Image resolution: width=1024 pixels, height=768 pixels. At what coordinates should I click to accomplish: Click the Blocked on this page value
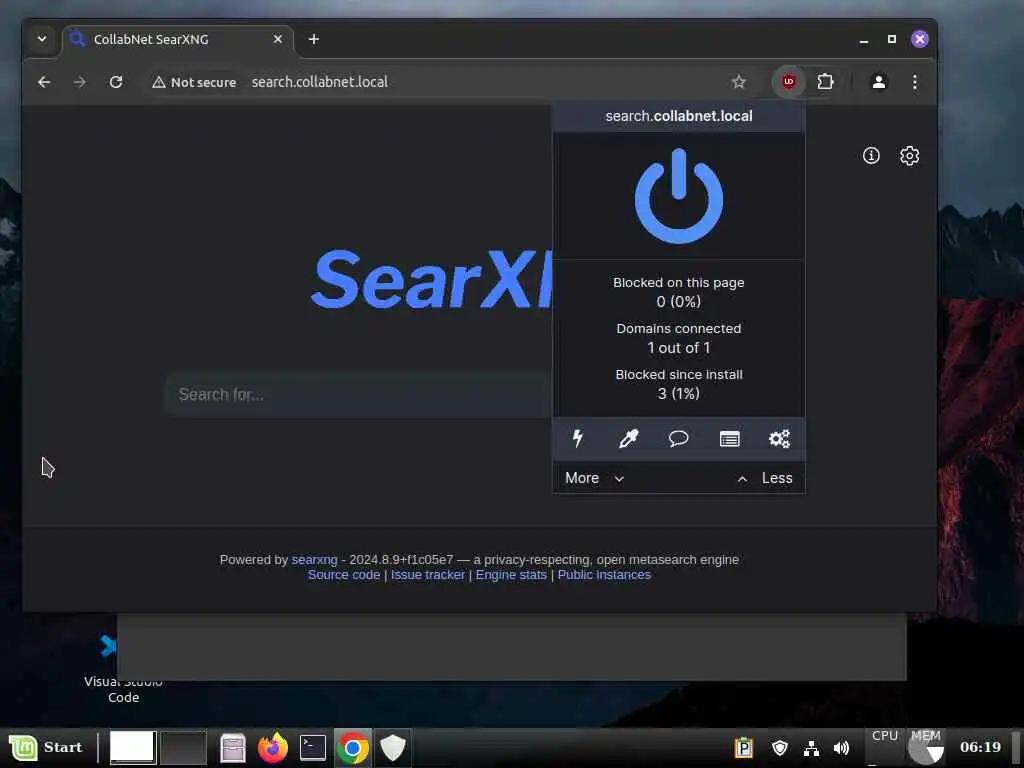[x=679, y=302]
